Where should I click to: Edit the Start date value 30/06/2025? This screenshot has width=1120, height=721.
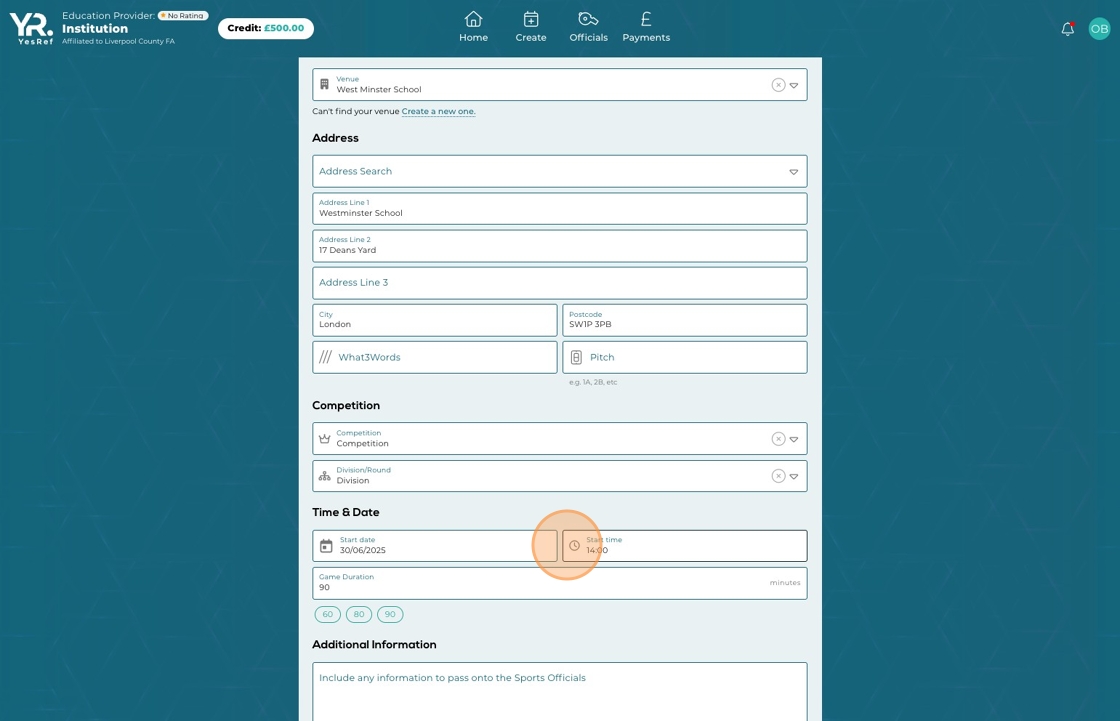tap(363, 550)
